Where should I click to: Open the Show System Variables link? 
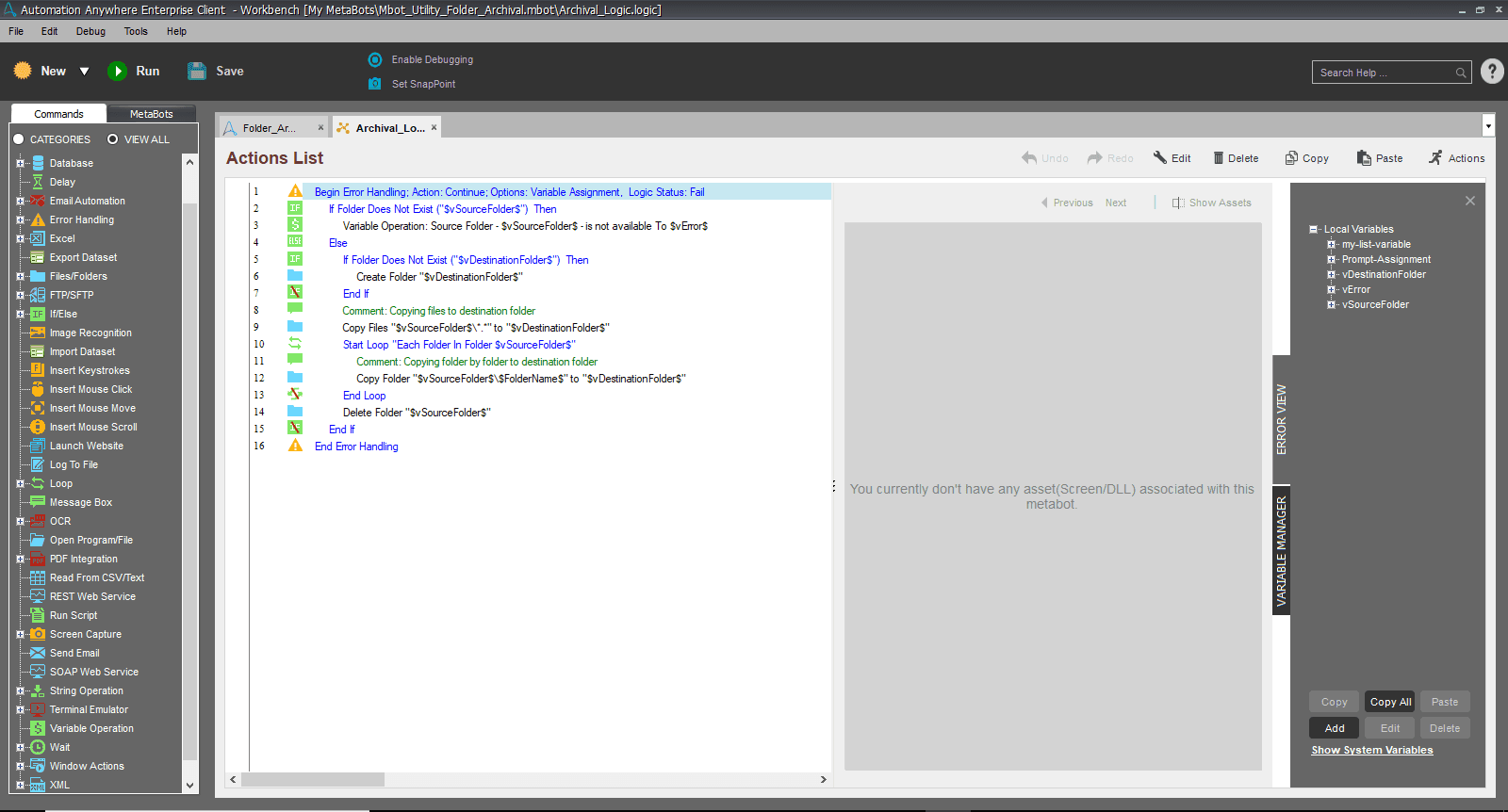1371,750
